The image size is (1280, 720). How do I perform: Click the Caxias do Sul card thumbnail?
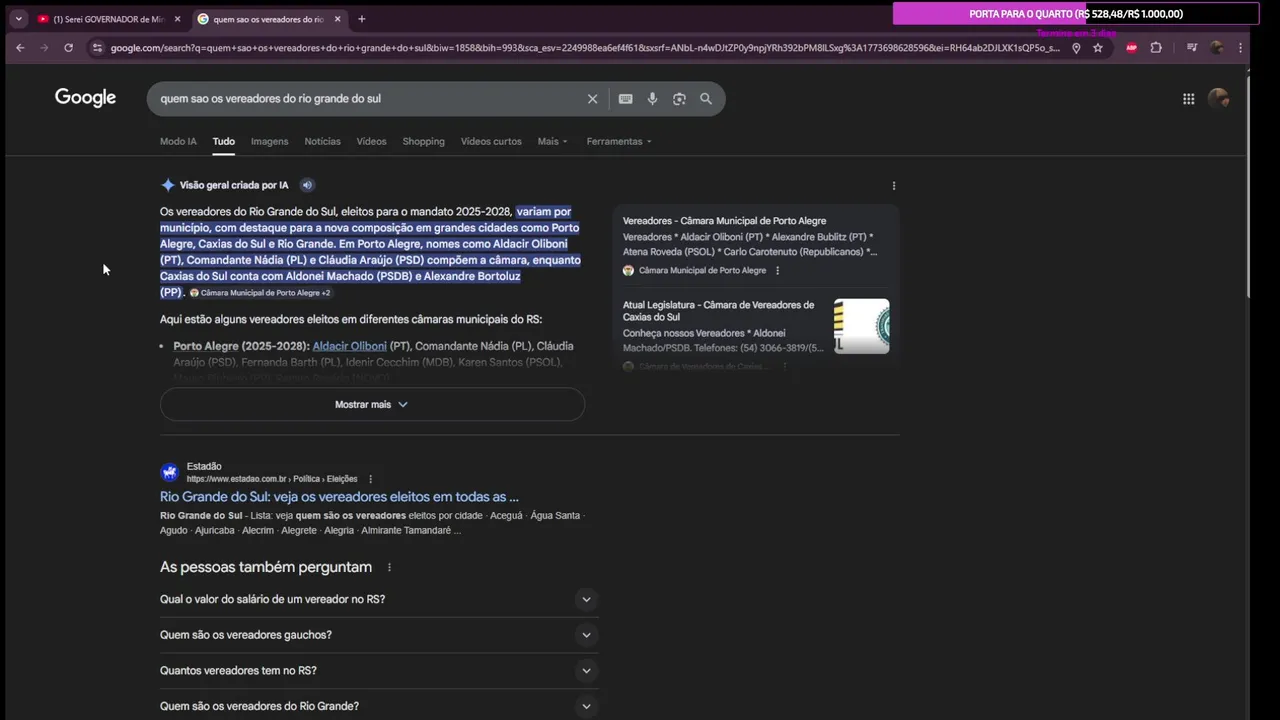pyautogui.click(x=861, y=326)
